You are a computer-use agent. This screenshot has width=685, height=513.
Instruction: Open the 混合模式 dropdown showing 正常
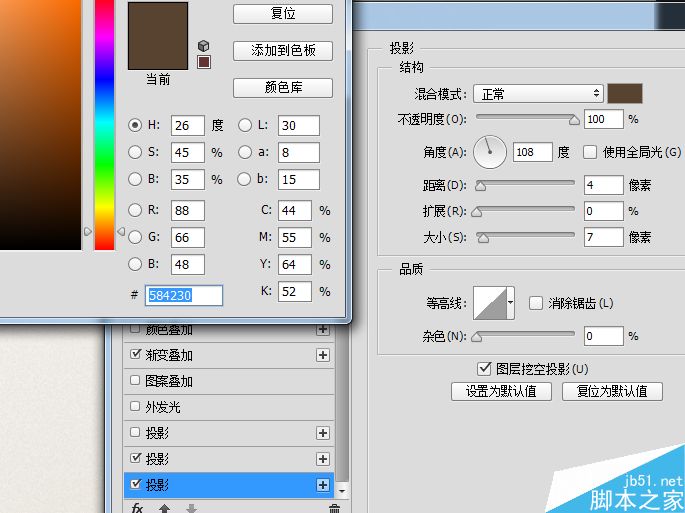coord(538,94)
